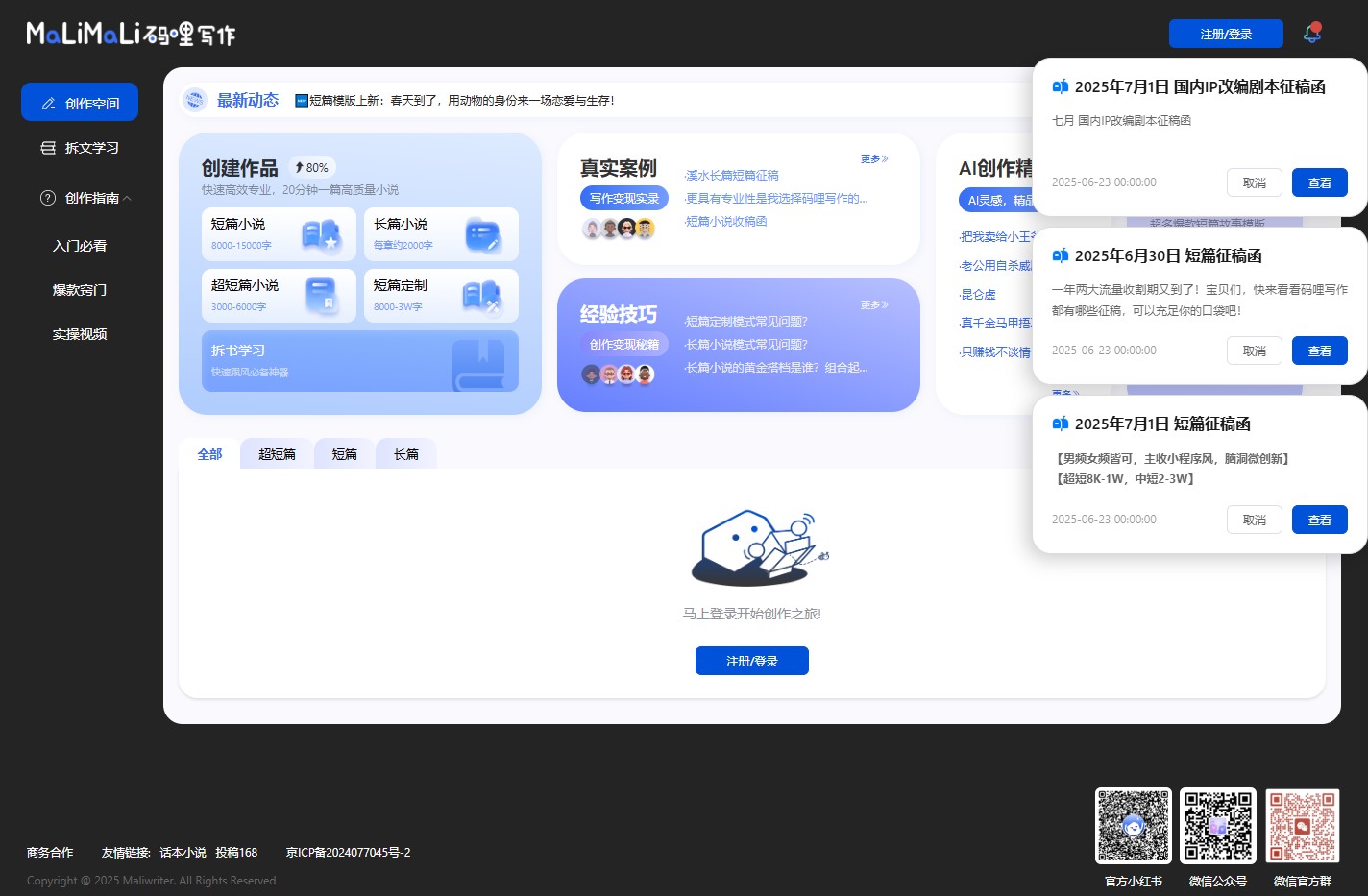1368x896 pixels.
Task: Open 短篇定制模式常见问题 link
Action: click(746, 322)
